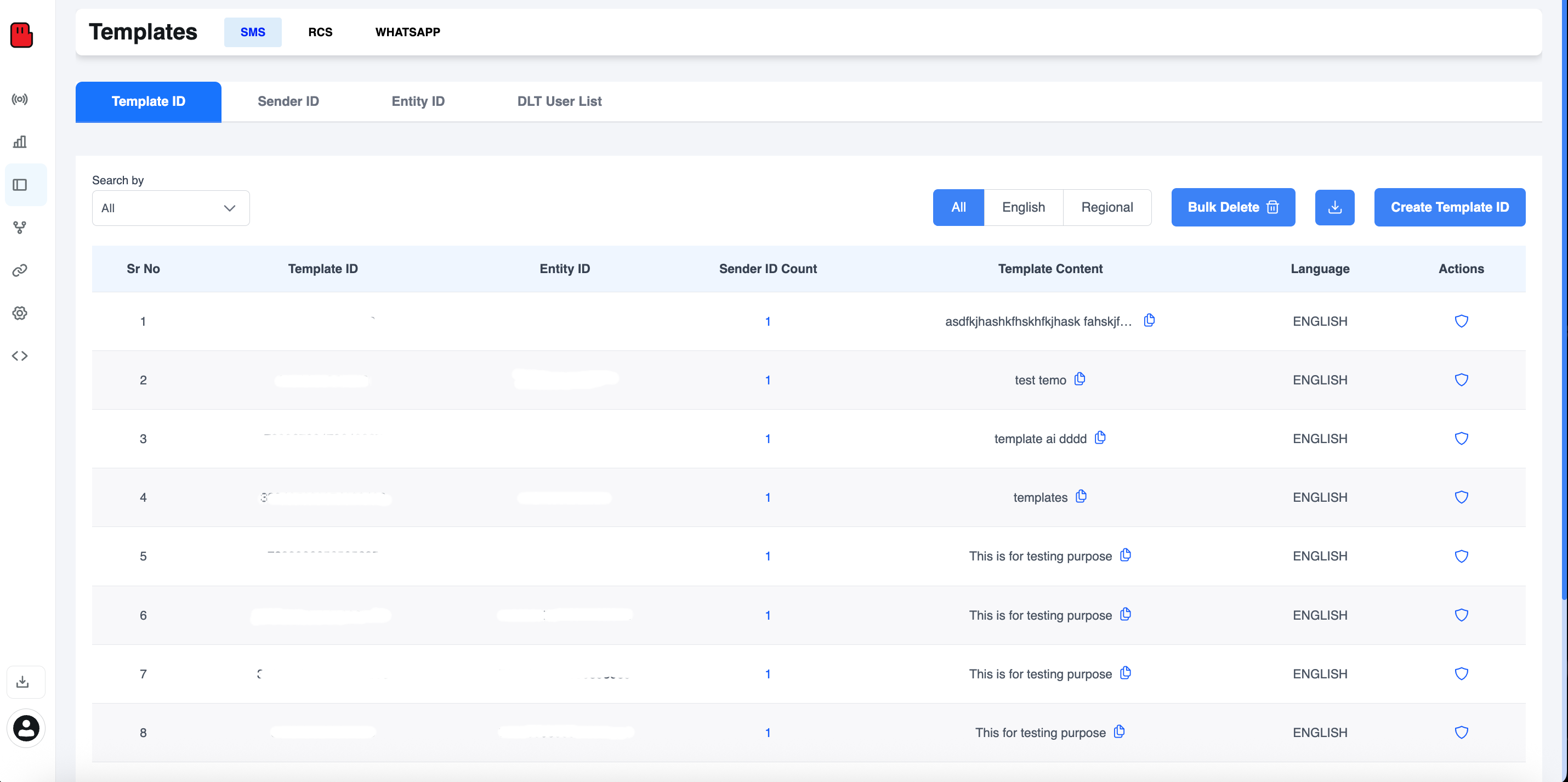Filter templates by All languages
The image size is (1568, 782).
coord(959,207)
